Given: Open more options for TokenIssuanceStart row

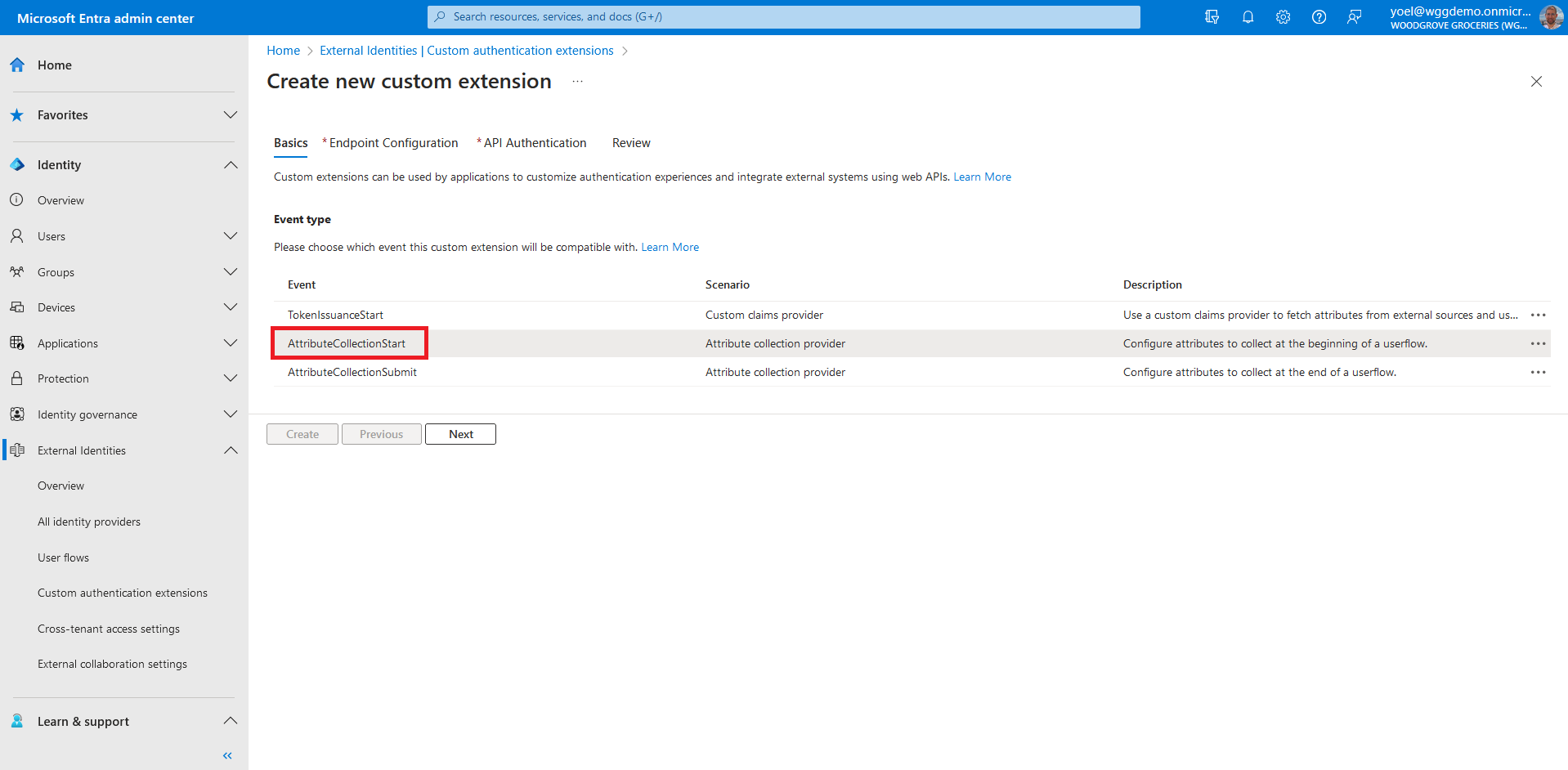Looking at the screenshot, I should pos(1538,316).
